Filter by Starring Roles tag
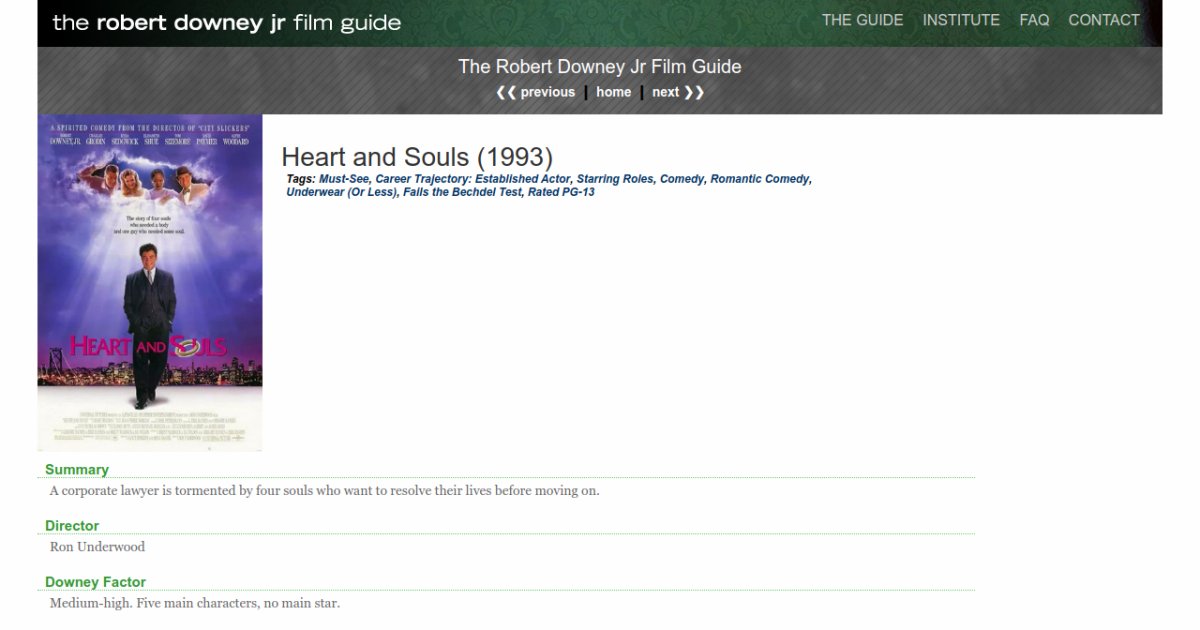The height and width of the screenshot is (630, 1200). [x=614, y=179]
